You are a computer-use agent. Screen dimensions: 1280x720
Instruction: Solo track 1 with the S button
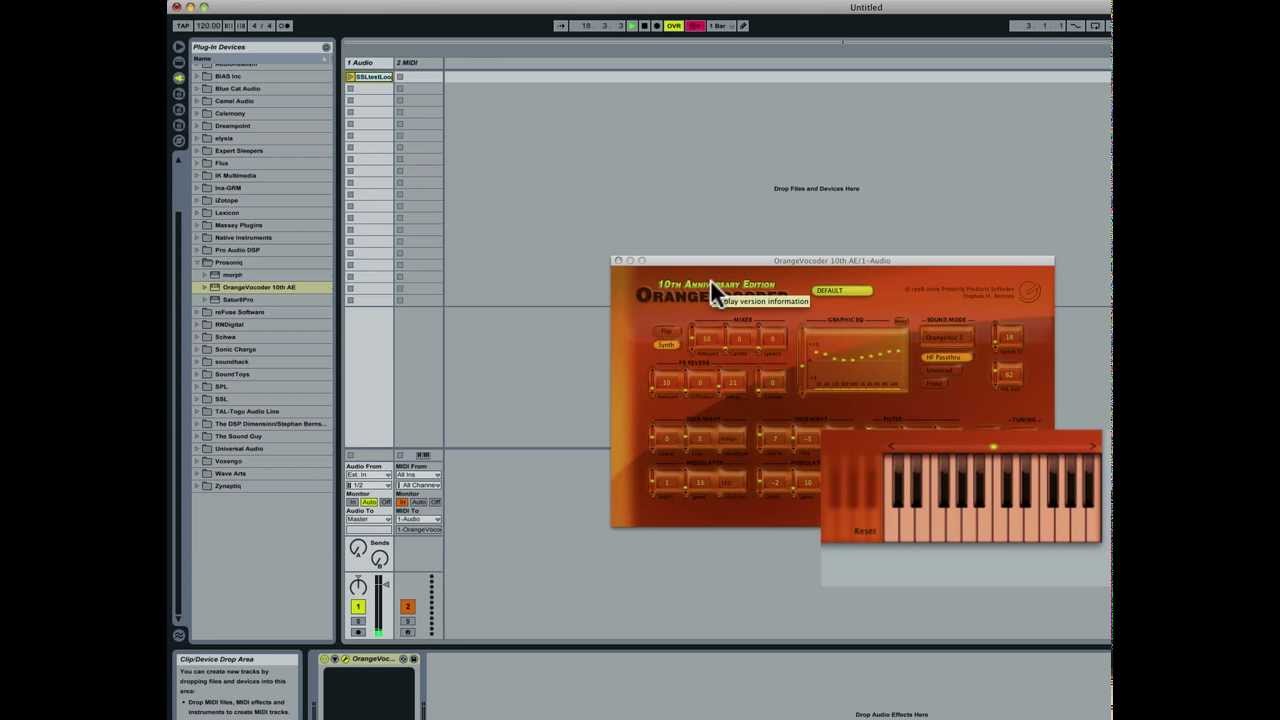358,621
